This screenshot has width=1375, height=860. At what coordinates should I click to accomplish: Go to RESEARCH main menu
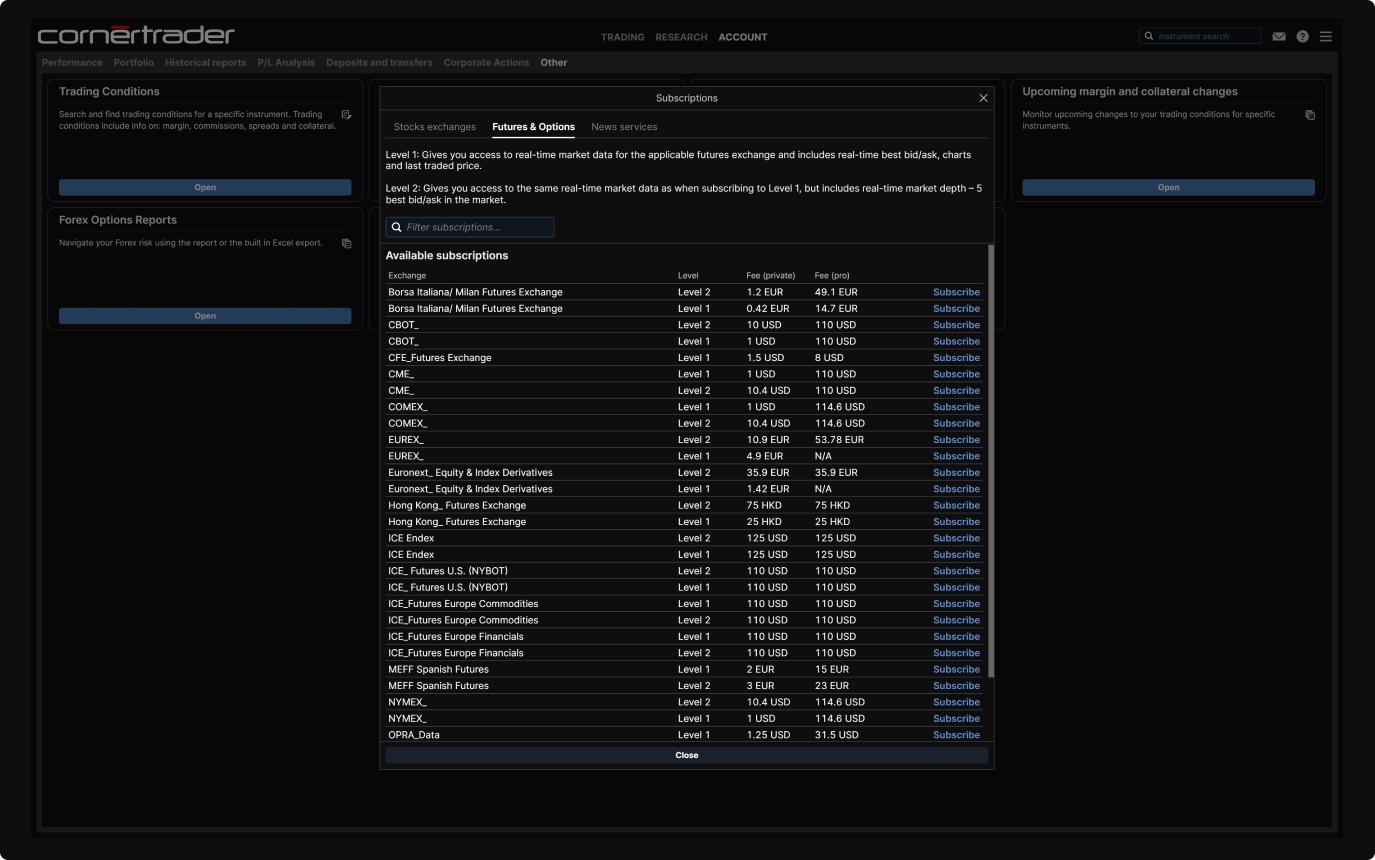pyautogui.click(x=681, y=37)
